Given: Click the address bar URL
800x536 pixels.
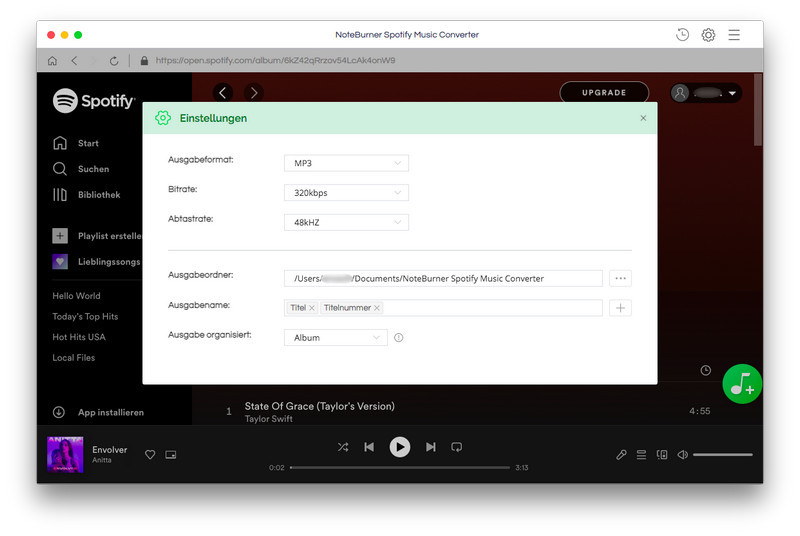Looking at the screenshot, I should [276, 60].
